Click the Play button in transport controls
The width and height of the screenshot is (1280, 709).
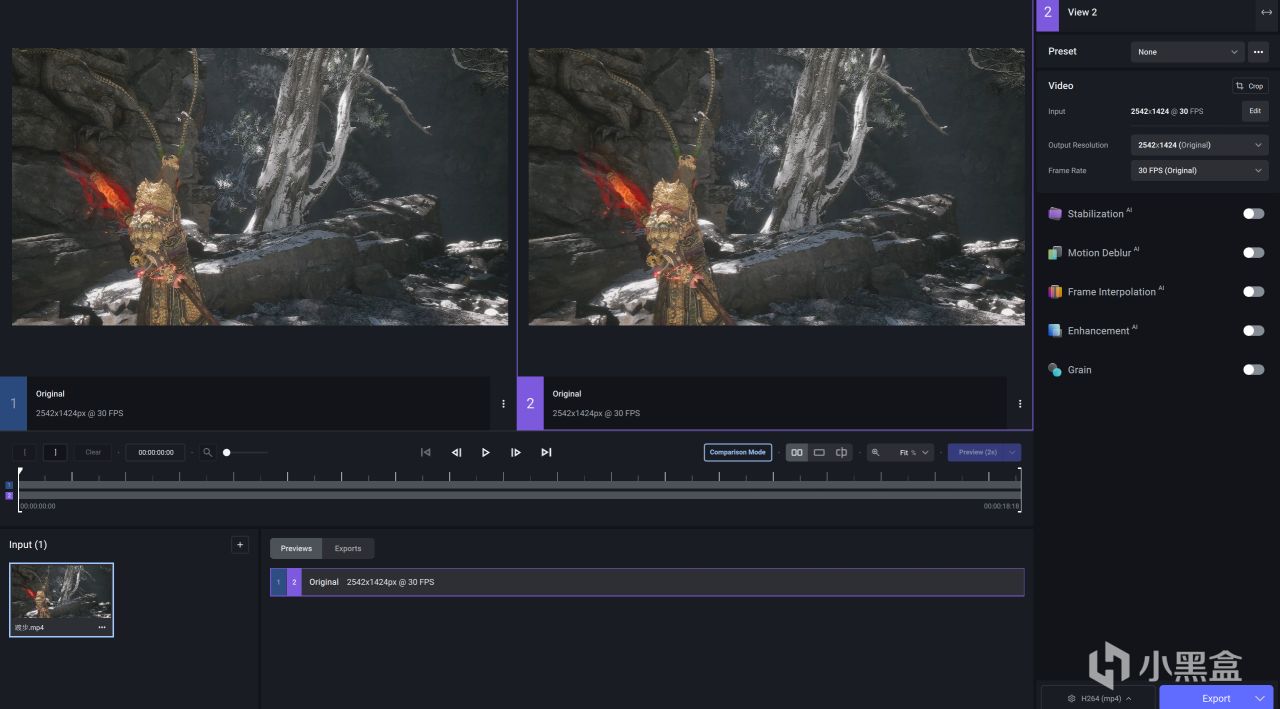tap(485, 452)
